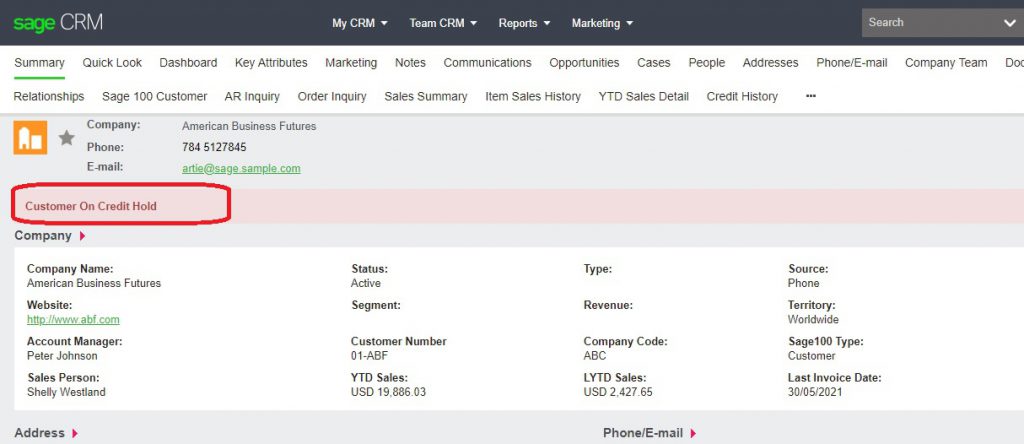Open the Marketing dropdown in top bar

tap(602, 23)
